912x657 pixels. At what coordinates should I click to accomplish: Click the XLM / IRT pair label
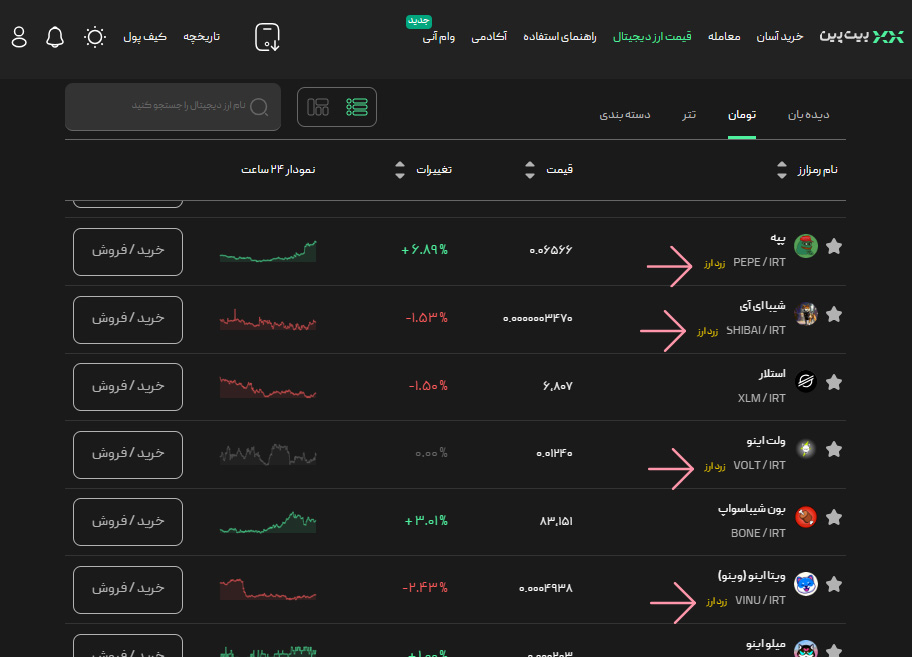761,398
